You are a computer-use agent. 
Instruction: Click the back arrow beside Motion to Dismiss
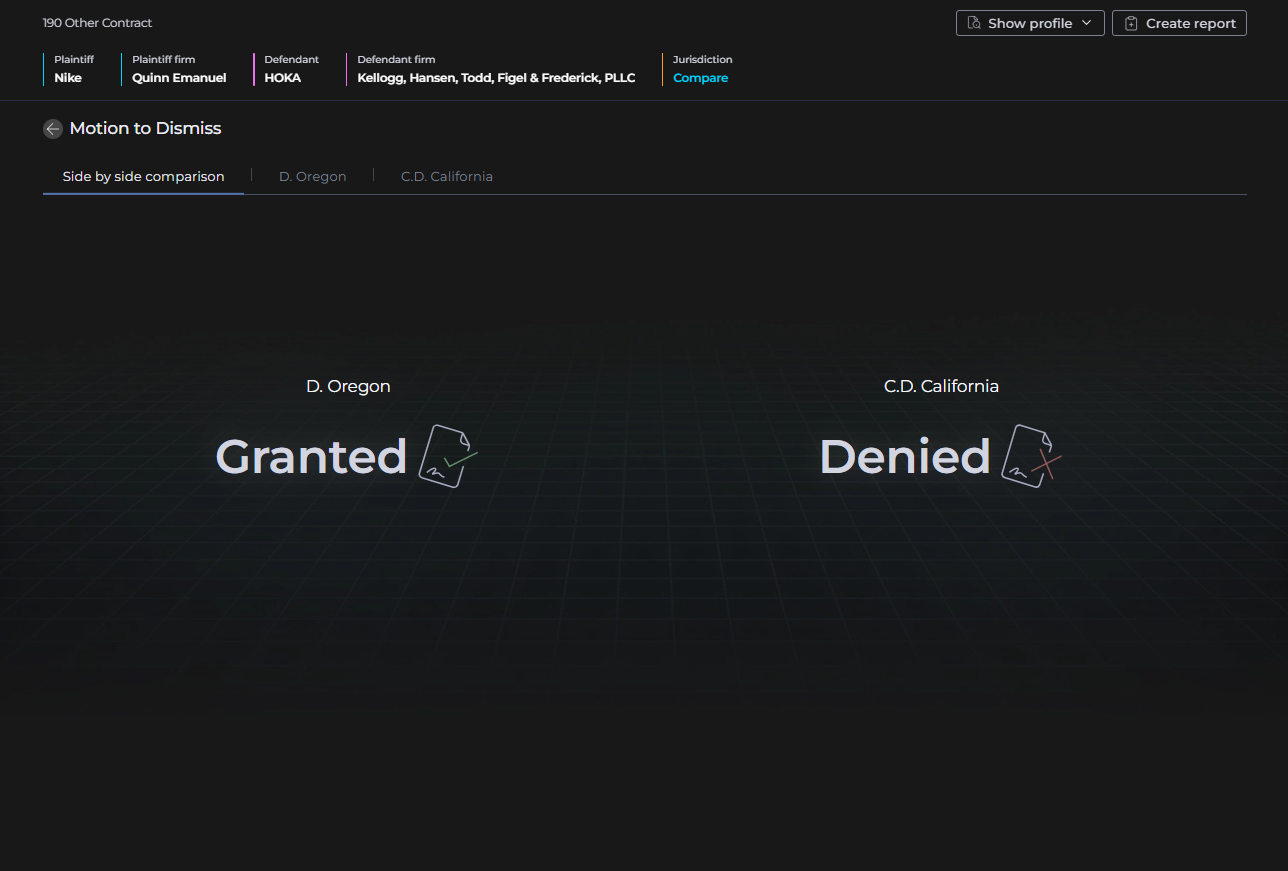click(53, 129)
